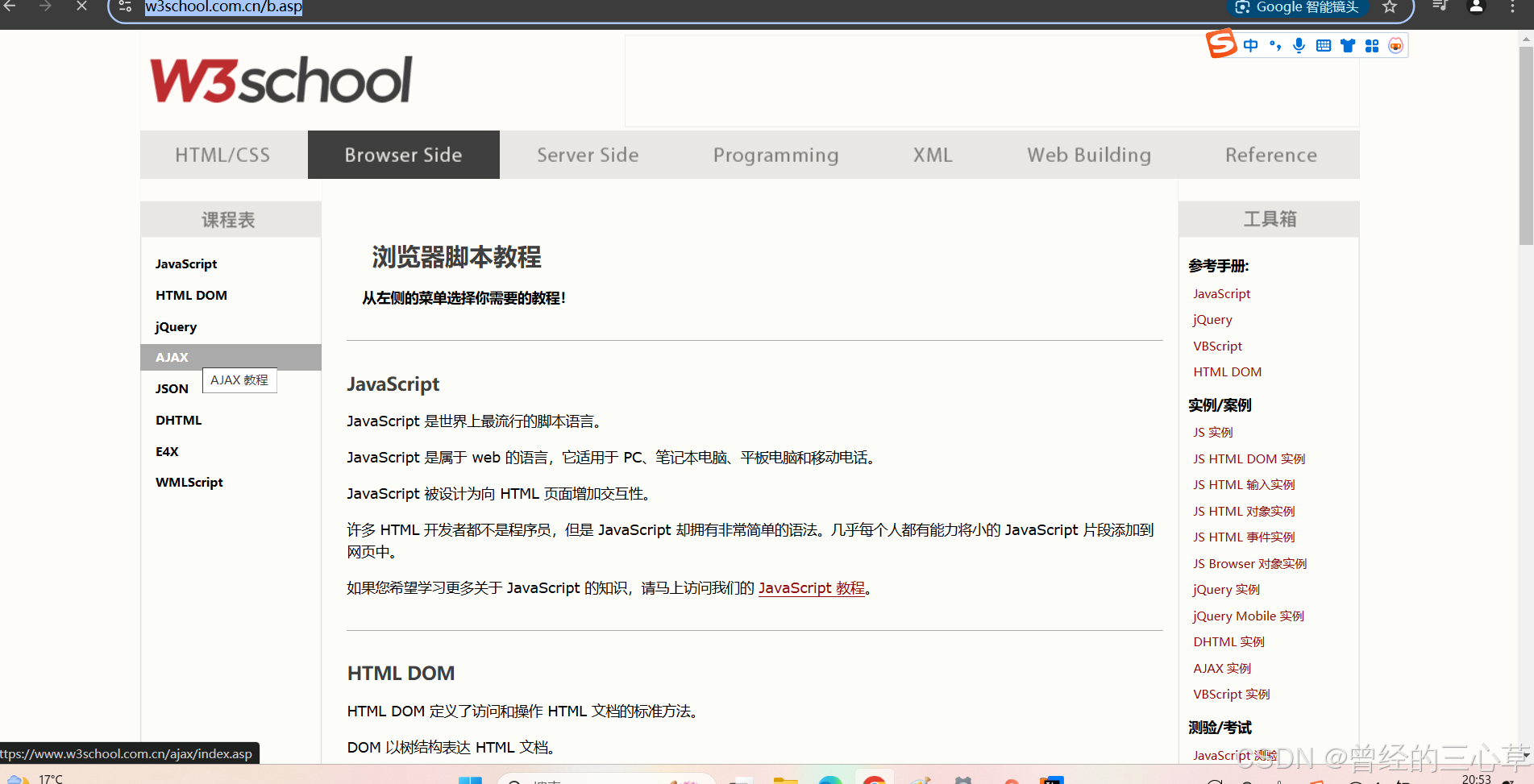Open the media control icon in Chrome

1440,7
